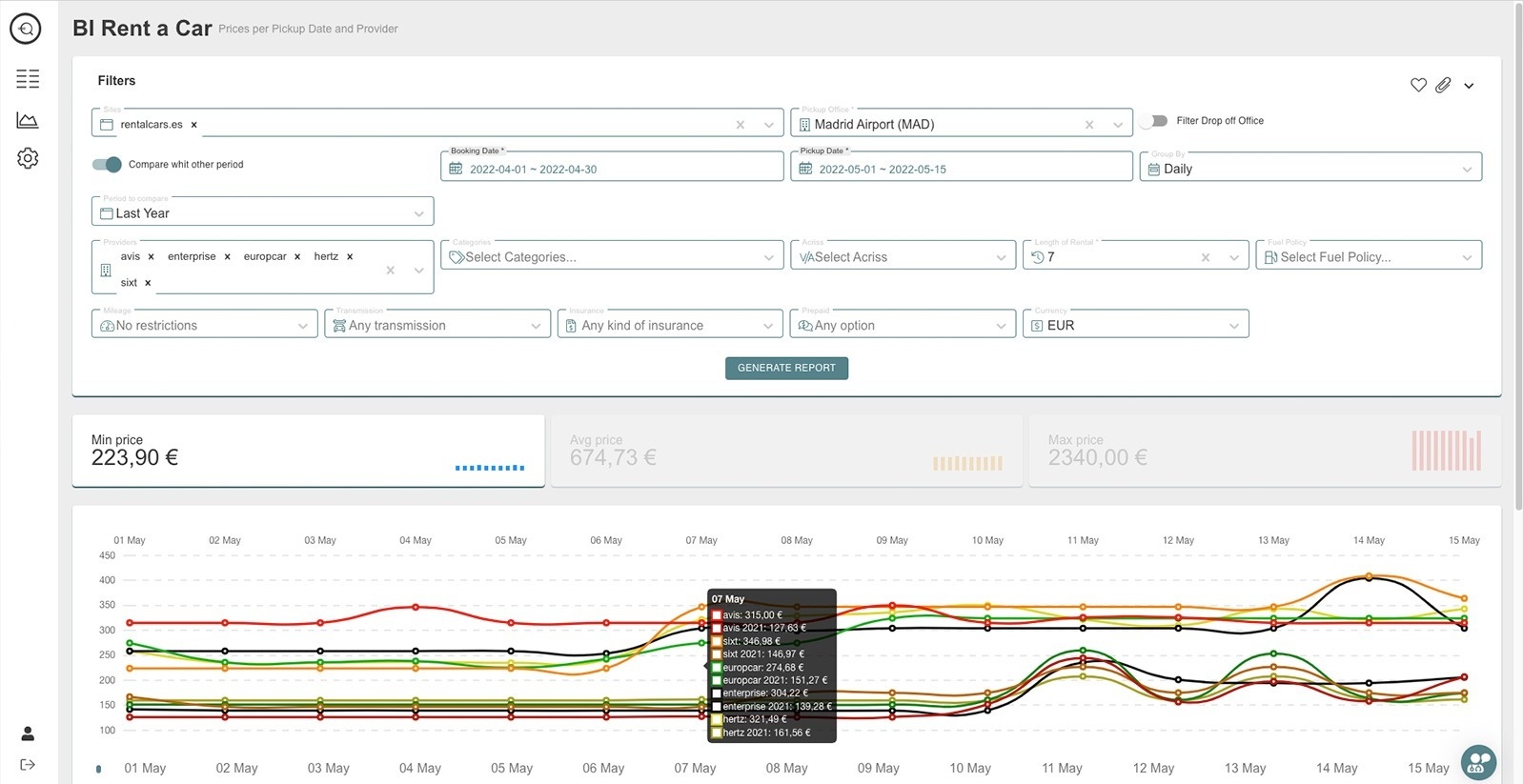Open the settings gear icon in sidebar
Viewport: 1523px width, 784px height.
pyautogui.click(x=28, y=158)
